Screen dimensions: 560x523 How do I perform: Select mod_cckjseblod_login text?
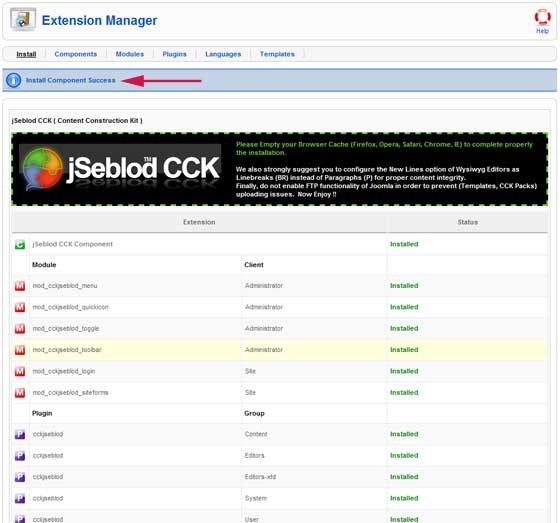[x=64, y=372]
